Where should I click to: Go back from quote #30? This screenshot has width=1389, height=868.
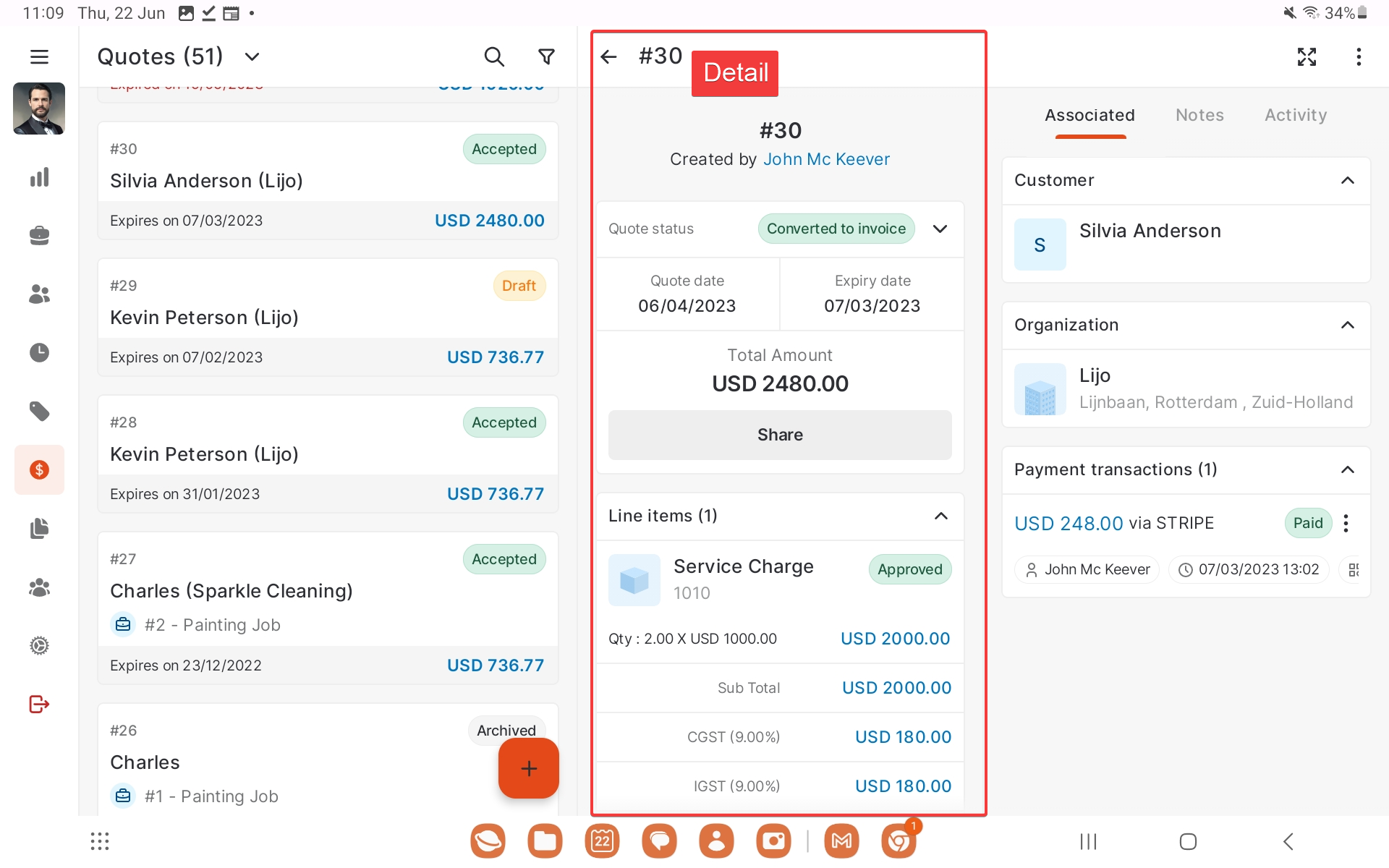(609, 56)
